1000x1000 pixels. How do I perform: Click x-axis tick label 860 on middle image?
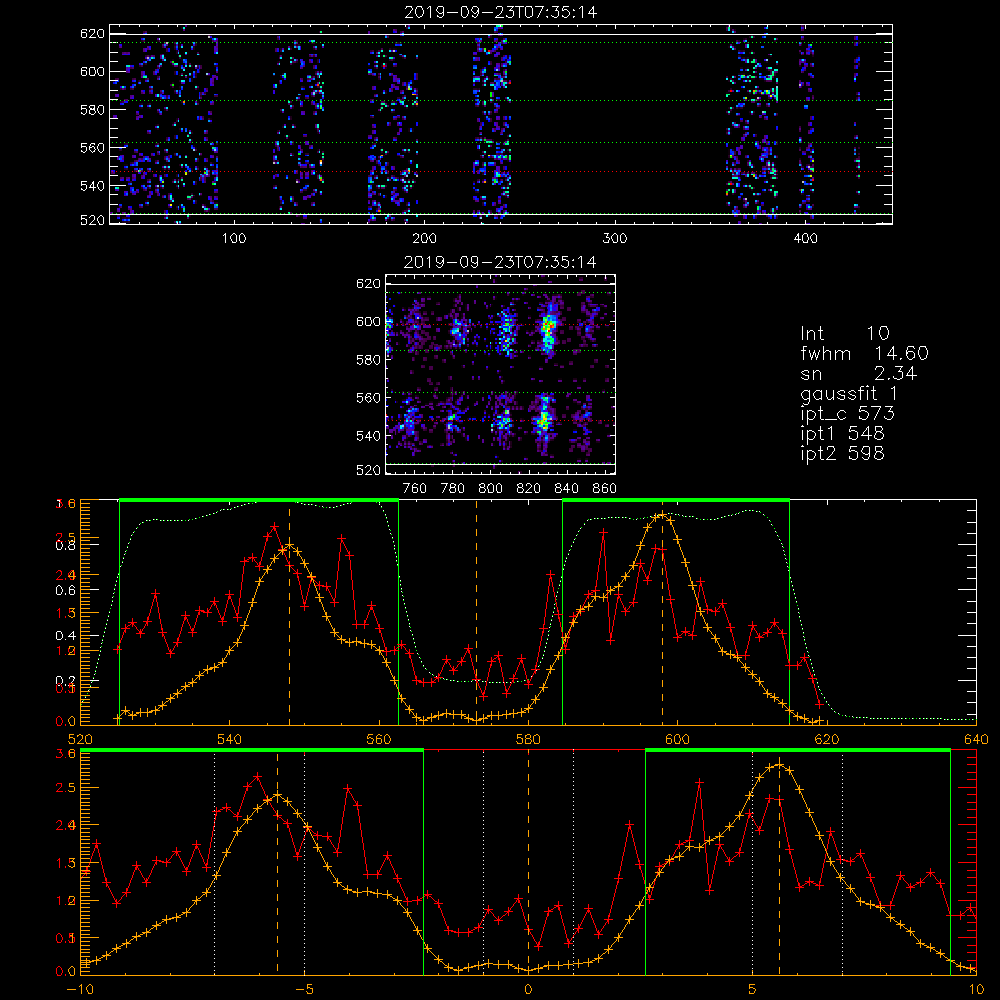tap(605, 489)
